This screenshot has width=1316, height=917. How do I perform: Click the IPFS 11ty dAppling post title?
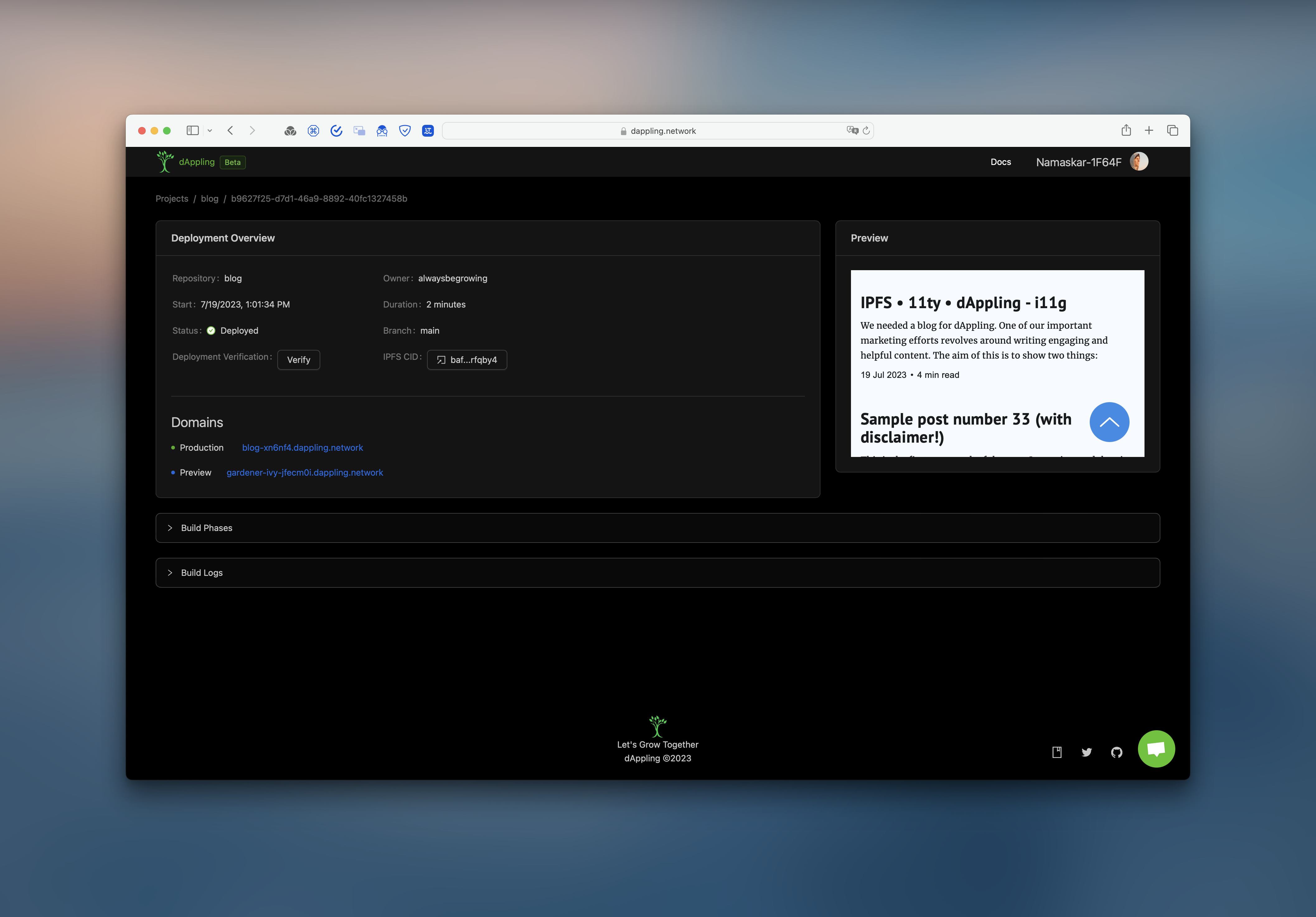click(963, 303)
